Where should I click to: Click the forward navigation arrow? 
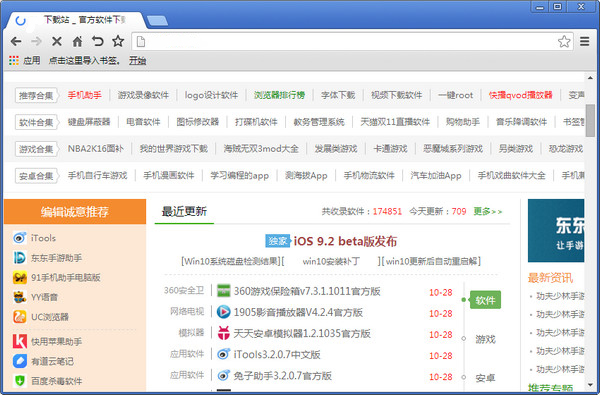click(x=36, y=41)
